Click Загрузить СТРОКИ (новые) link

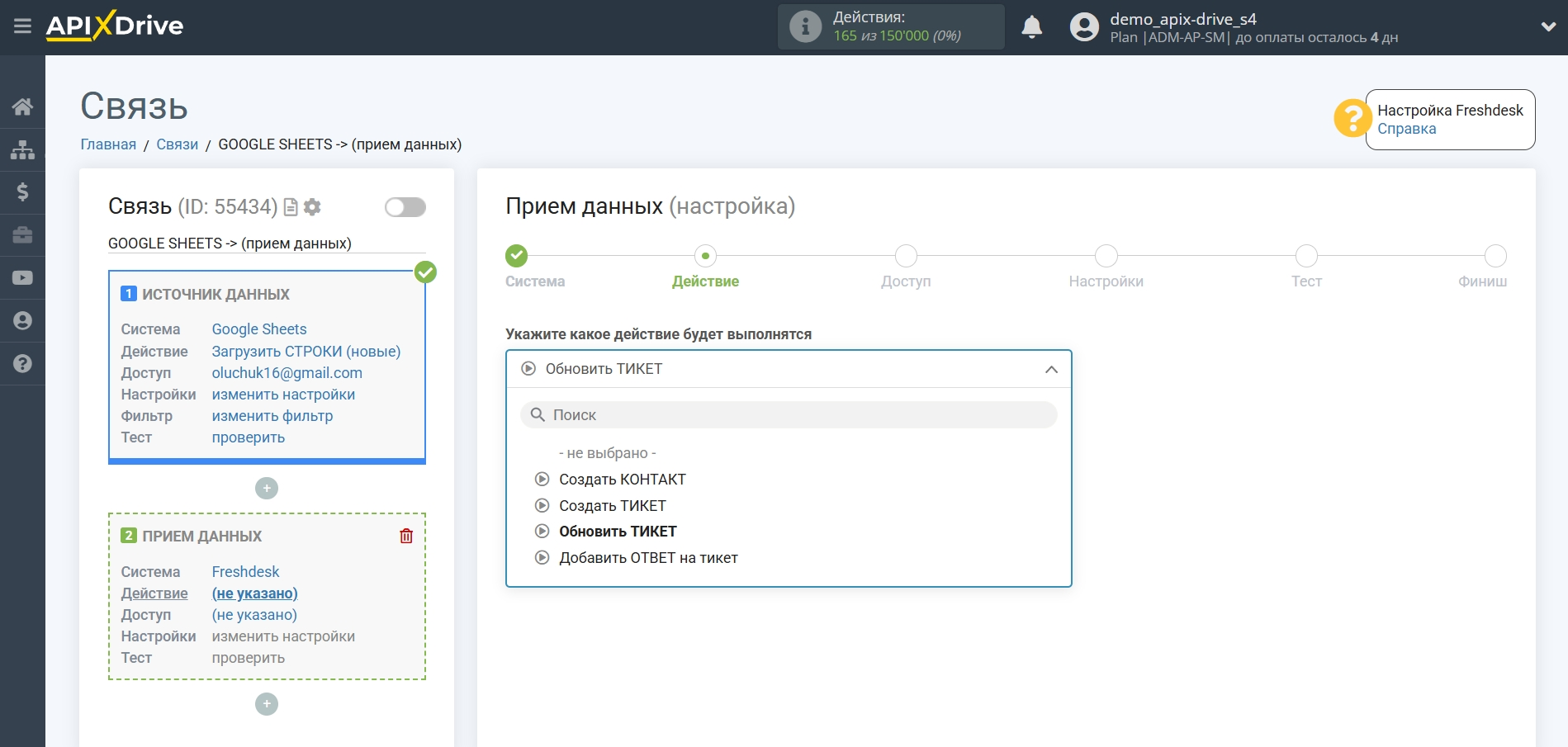coord(306,352)
